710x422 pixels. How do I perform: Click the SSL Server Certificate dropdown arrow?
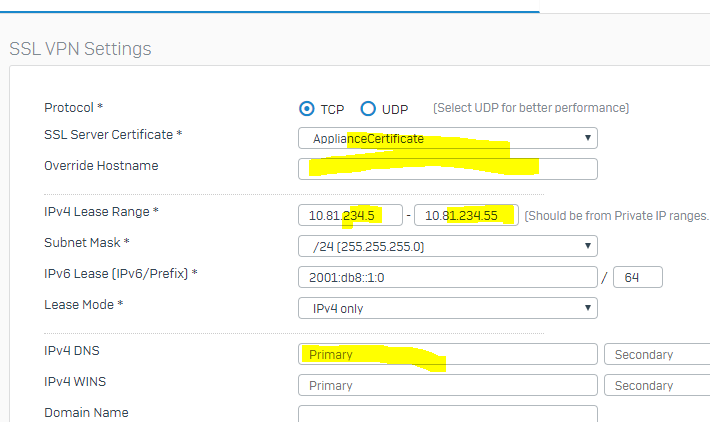[587, 138]
